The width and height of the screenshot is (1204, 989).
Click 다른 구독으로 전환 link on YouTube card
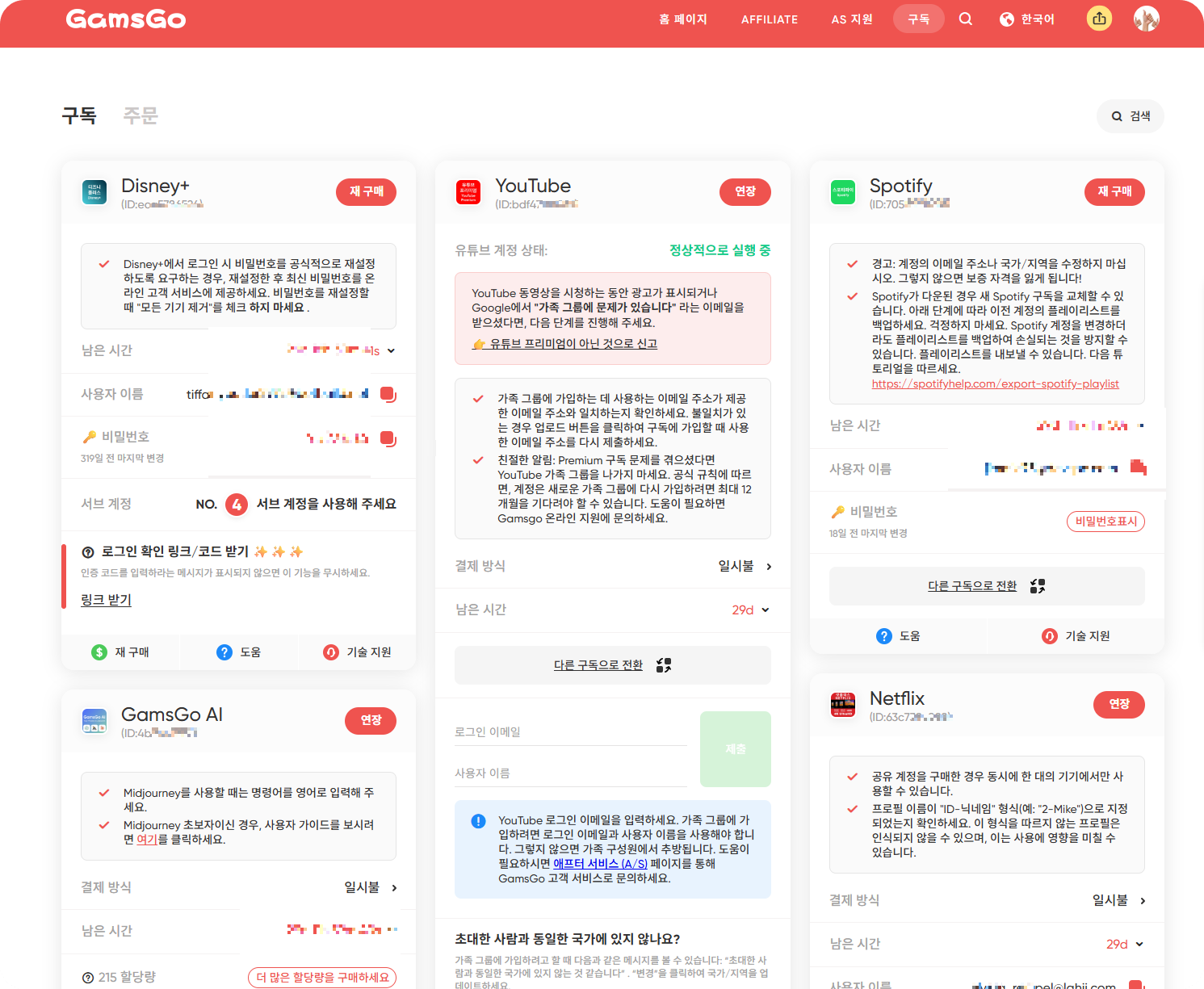point(598,665)
